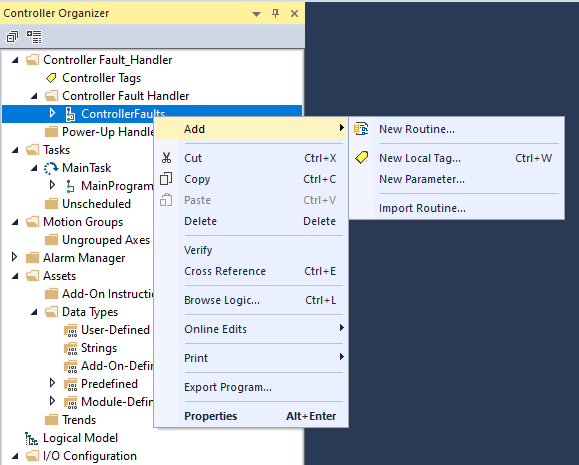The width and height of the screenshot is (579, 465).
Task: Click the Controller Tags tag icon
Action: tap(51, 78)
